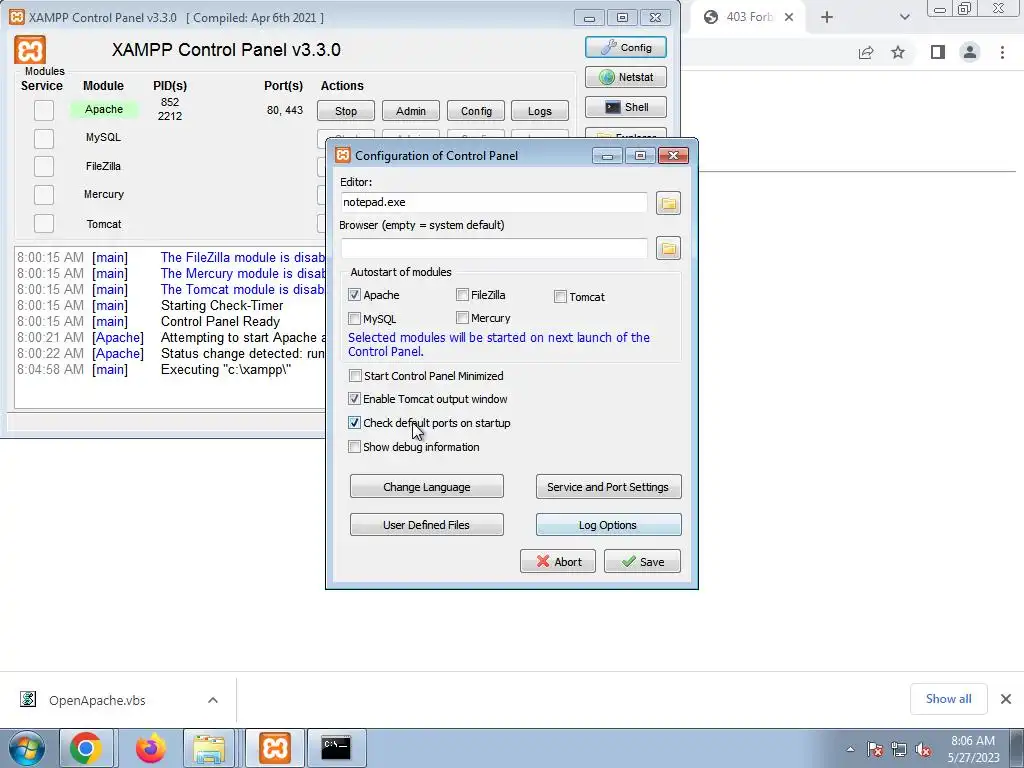Browse for browser using folder icon
This screenshot has width=1024, height=768.
click(x=668, y=248)
